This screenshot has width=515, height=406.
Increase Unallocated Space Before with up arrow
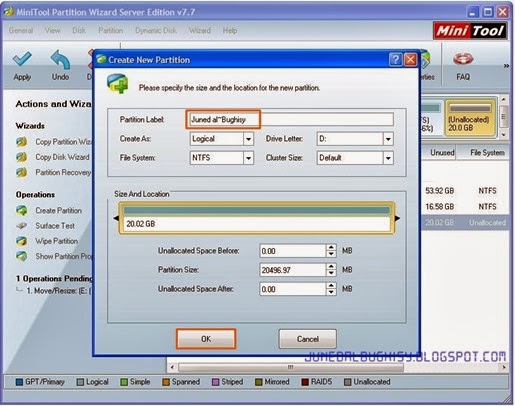tap(331, 248)
